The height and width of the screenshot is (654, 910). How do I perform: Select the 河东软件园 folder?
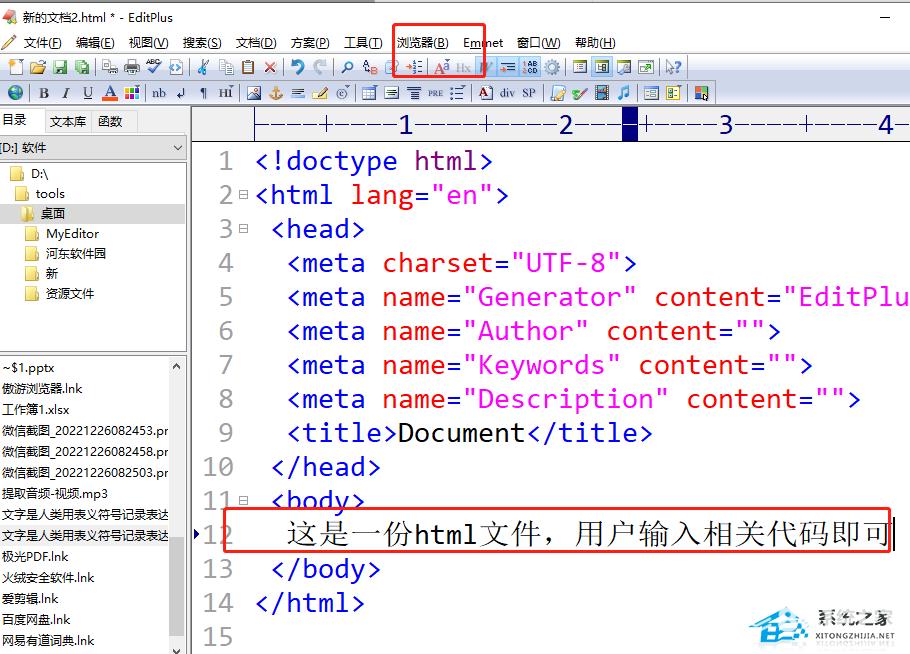(x=75, y=254)
